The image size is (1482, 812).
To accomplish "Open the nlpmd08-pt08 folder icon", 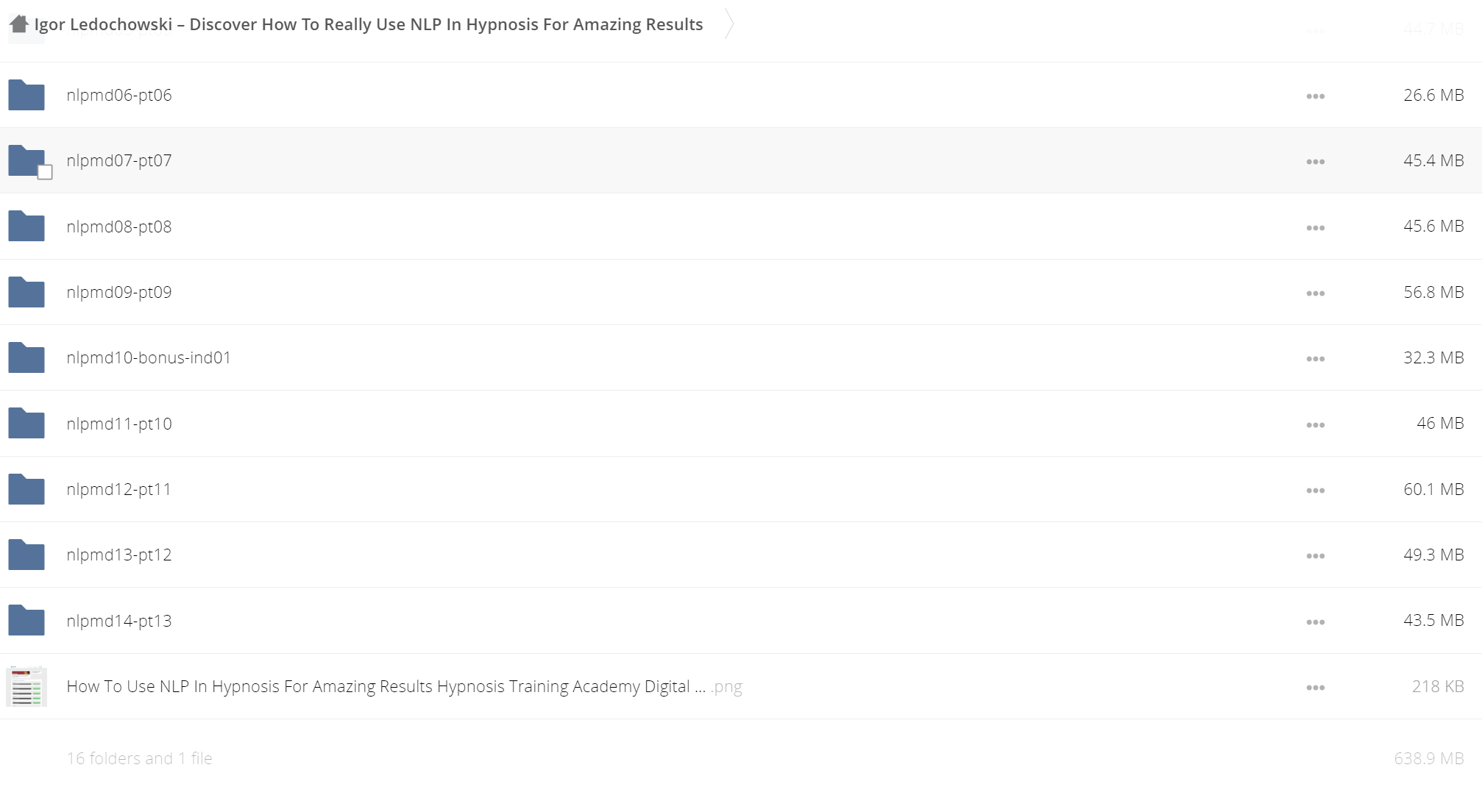I will [26, 227].
